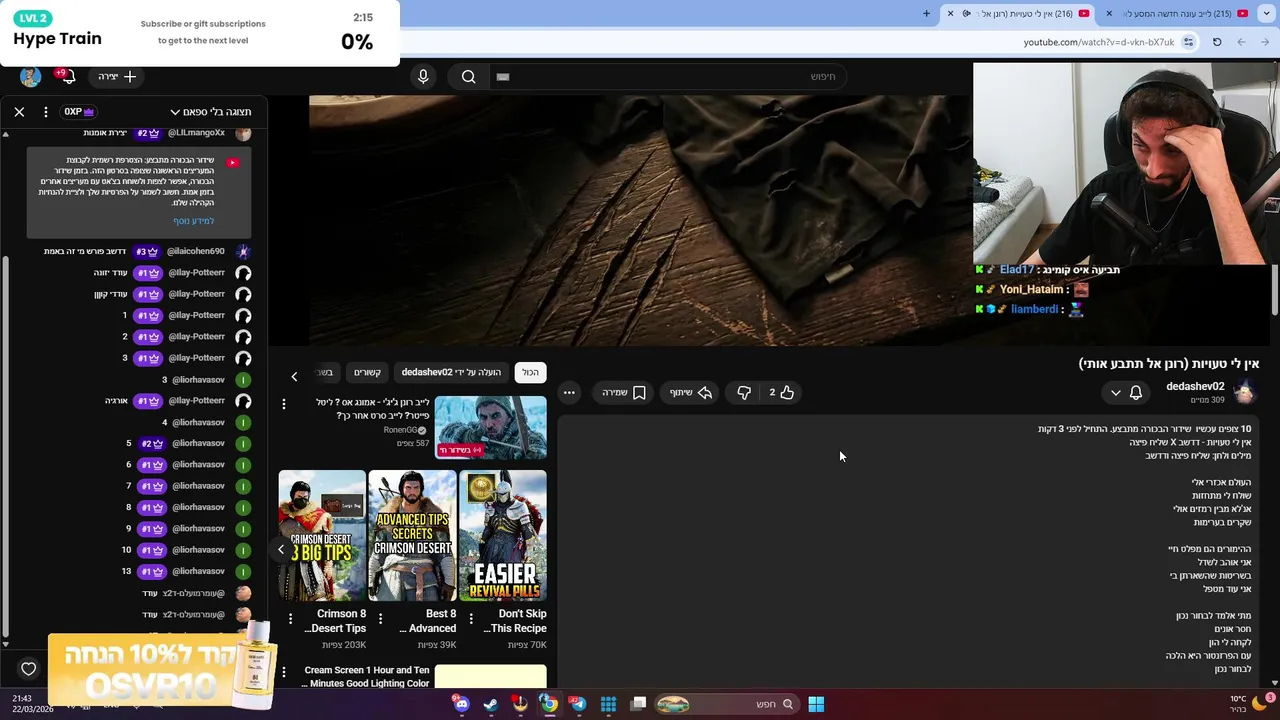Image resolution: width=1280 pixels, height=720 pixels.
Task: Open the site settings icon in address bar
Action: pos(1188,42)
